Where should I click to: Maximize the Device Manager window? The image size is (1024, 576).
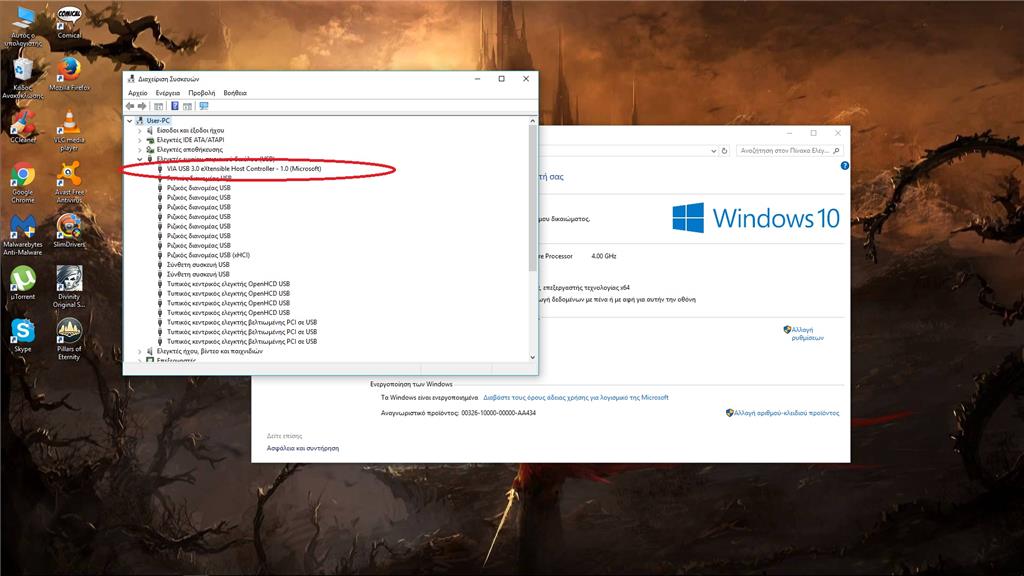(x=502, y=79)
